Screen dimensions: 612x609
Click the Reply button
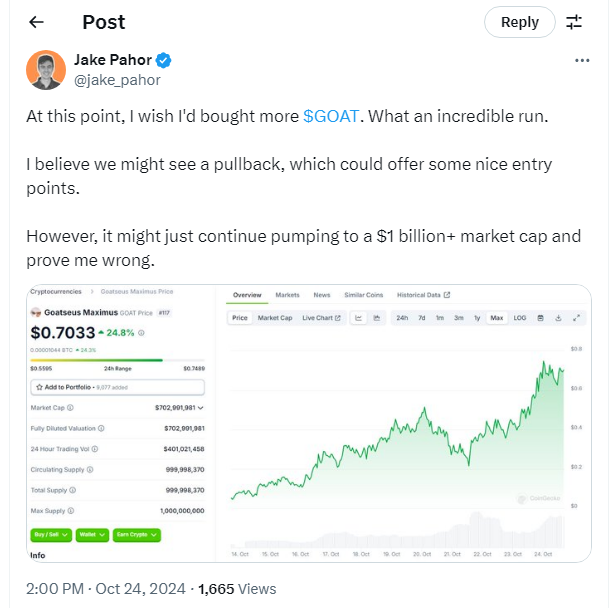[519, 22]
